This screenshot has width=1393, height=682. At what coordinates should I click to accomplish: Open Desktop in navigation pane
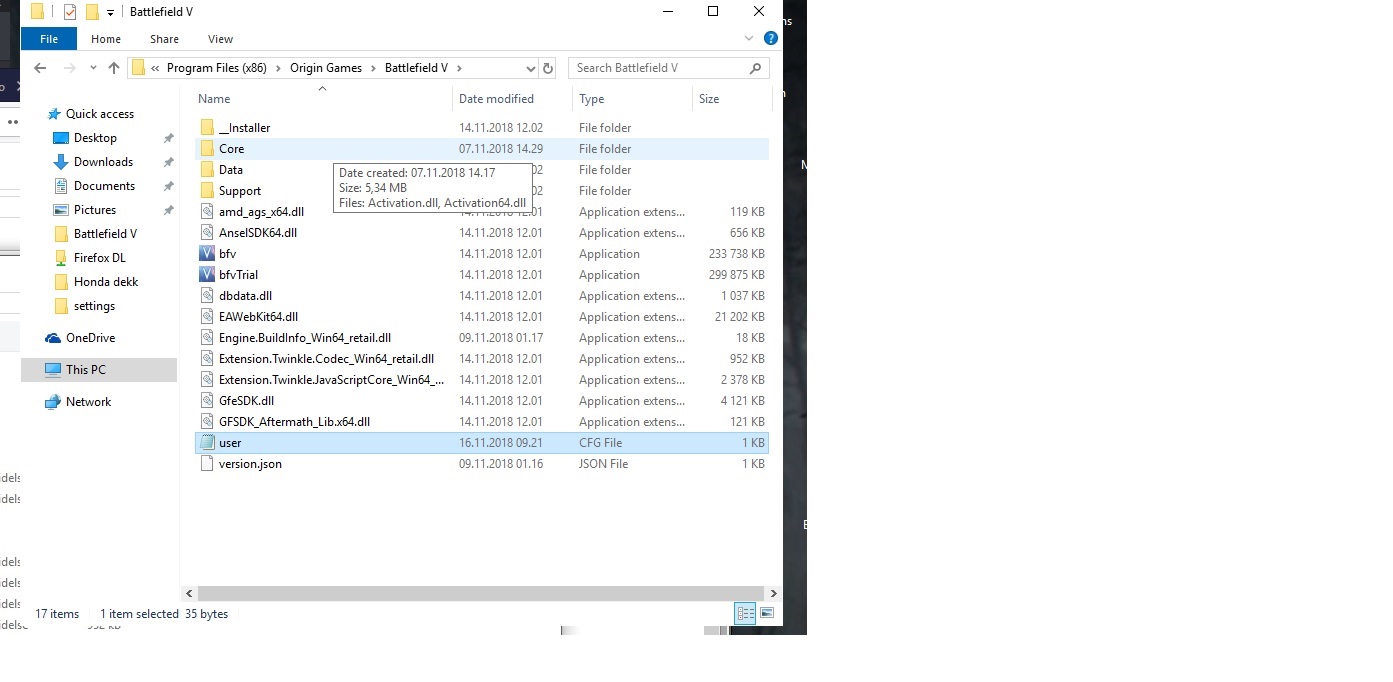pyautogui.click(x=95, y=138)
